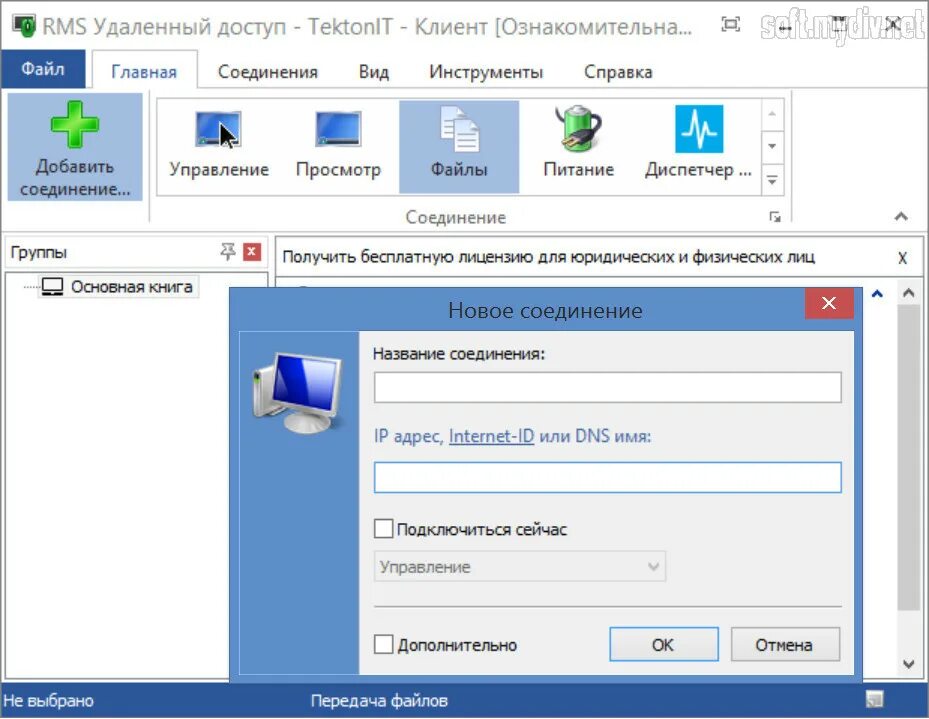This screenshot has width=929, height=719.
Task: Click the free license banner text
Action: (x=549, y=257)
